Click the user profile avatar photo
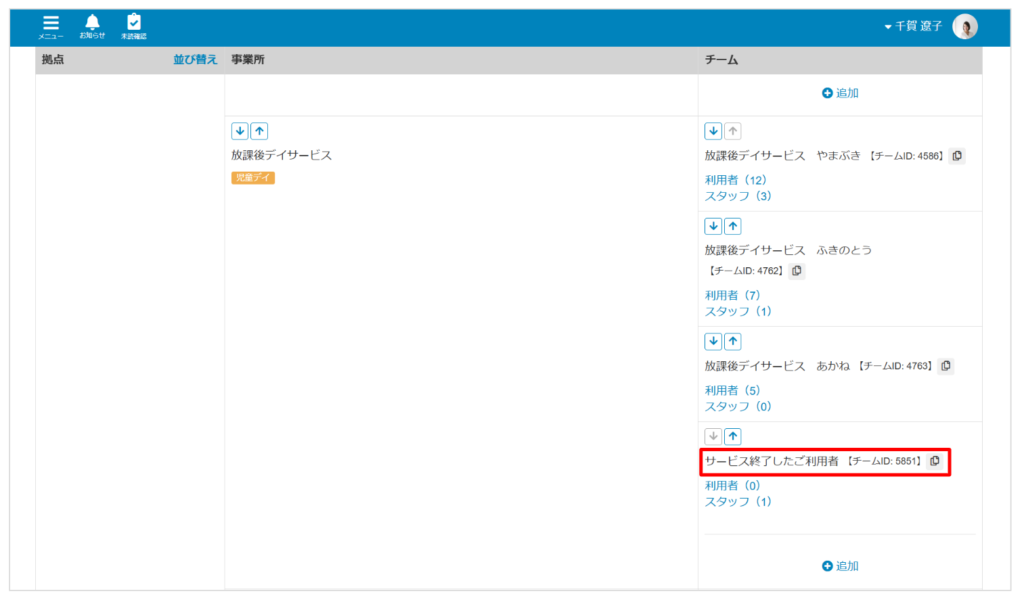The height and width of the screenshot is (600, 1024). tap(965, 27)
